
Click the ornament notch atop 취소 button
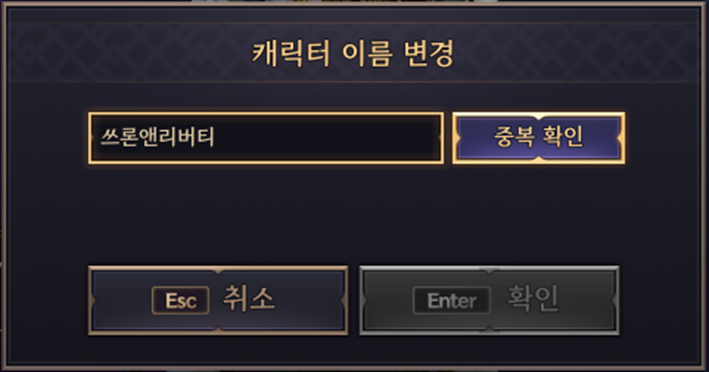pos(218,270)
